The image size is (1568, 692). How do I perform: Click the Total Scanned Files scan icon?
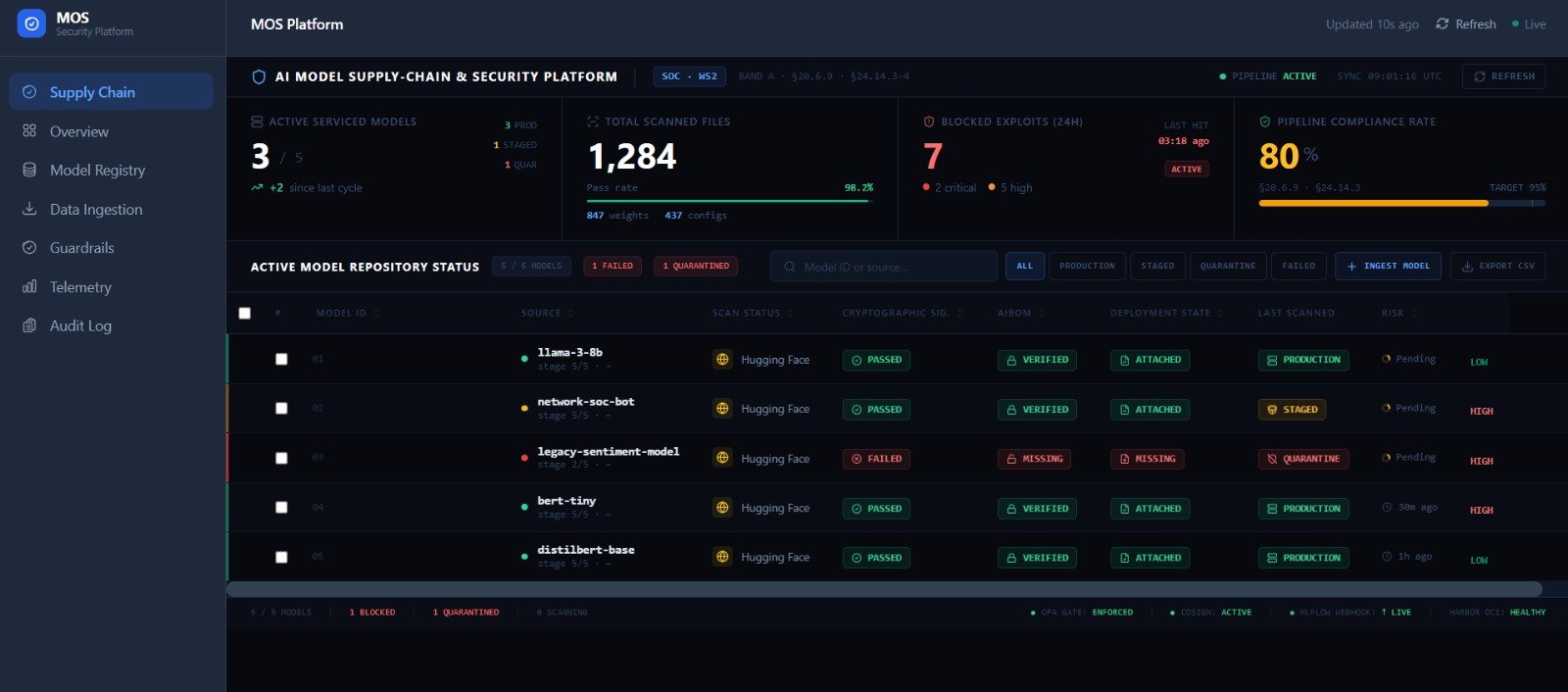(593, 122)
